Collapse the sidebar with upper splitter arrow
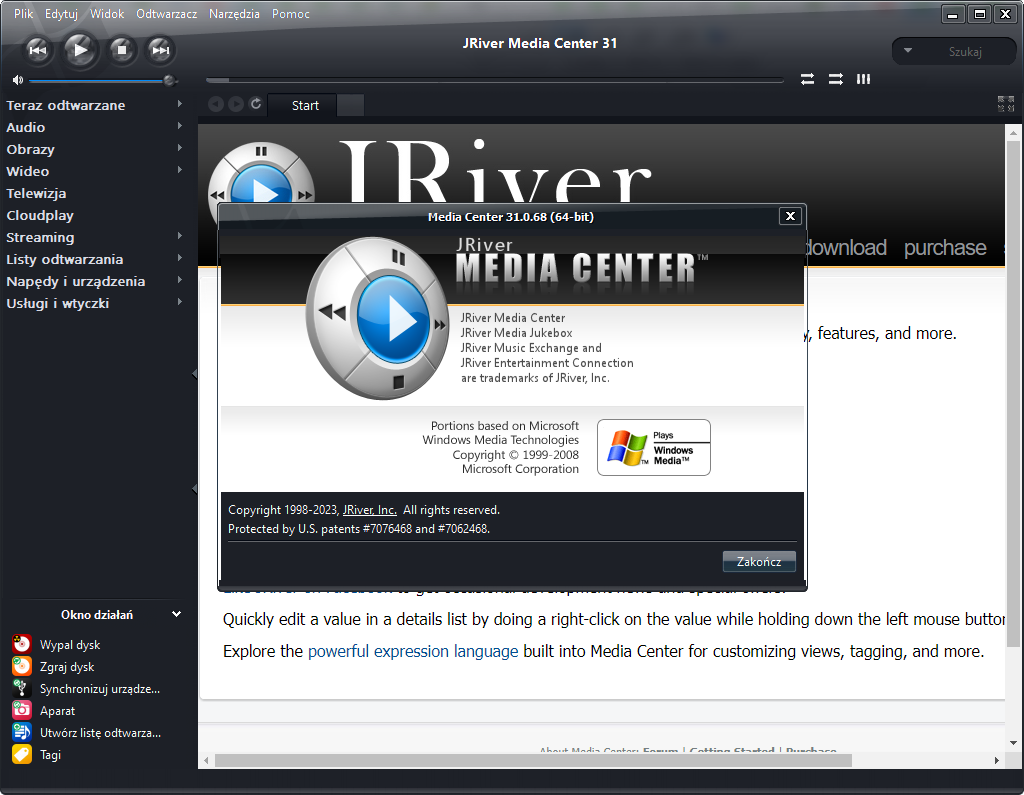1024x795 pixels. point(194,373)
